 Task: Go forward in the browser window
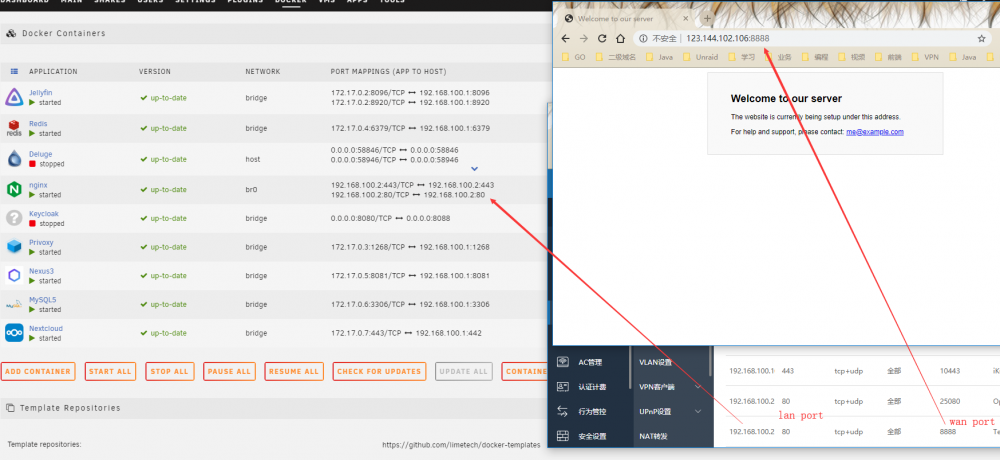584,38
